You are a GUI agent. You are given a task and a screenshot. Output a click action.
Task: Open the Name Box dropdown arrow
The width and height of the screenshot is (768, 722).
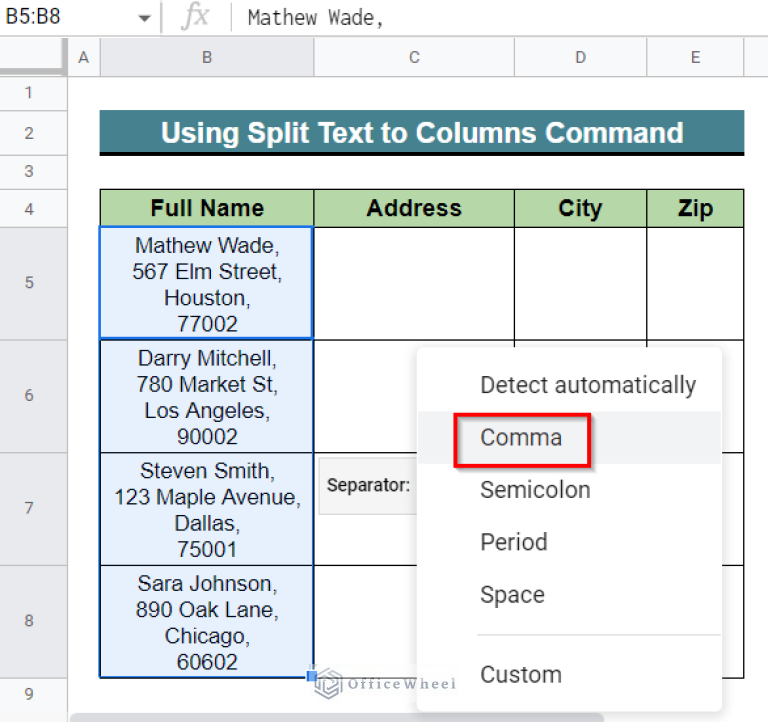point(144,18)
